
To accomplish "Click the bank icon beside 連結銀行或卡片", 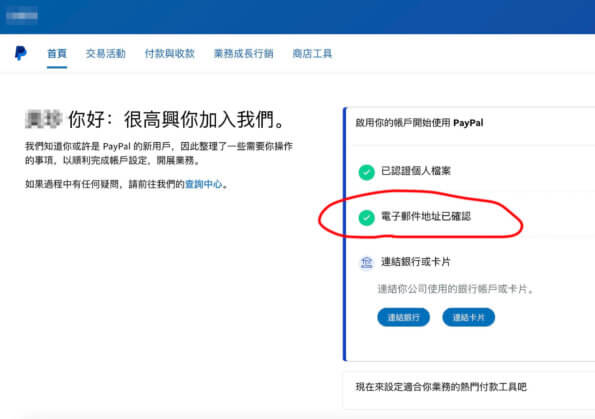I will [x=366, y=263].
